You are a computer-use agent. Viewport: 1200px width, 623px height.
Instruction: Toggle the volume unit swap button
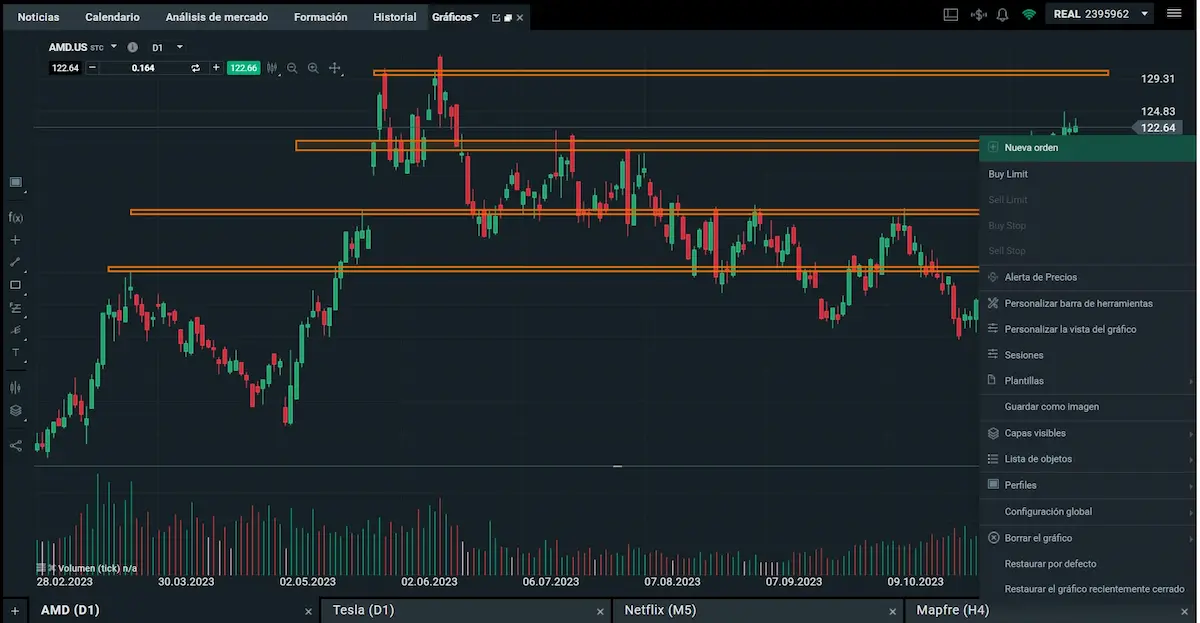pos(195,68)
